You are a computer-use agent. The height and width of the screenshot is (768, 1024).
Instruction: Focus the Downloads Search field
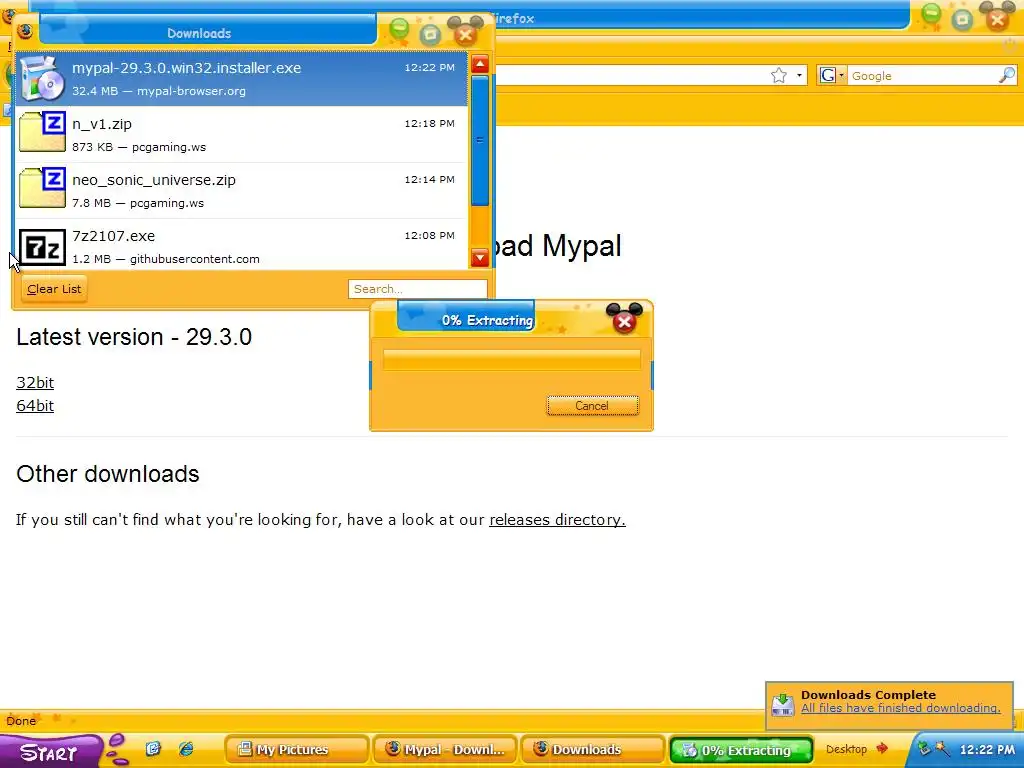417,289
